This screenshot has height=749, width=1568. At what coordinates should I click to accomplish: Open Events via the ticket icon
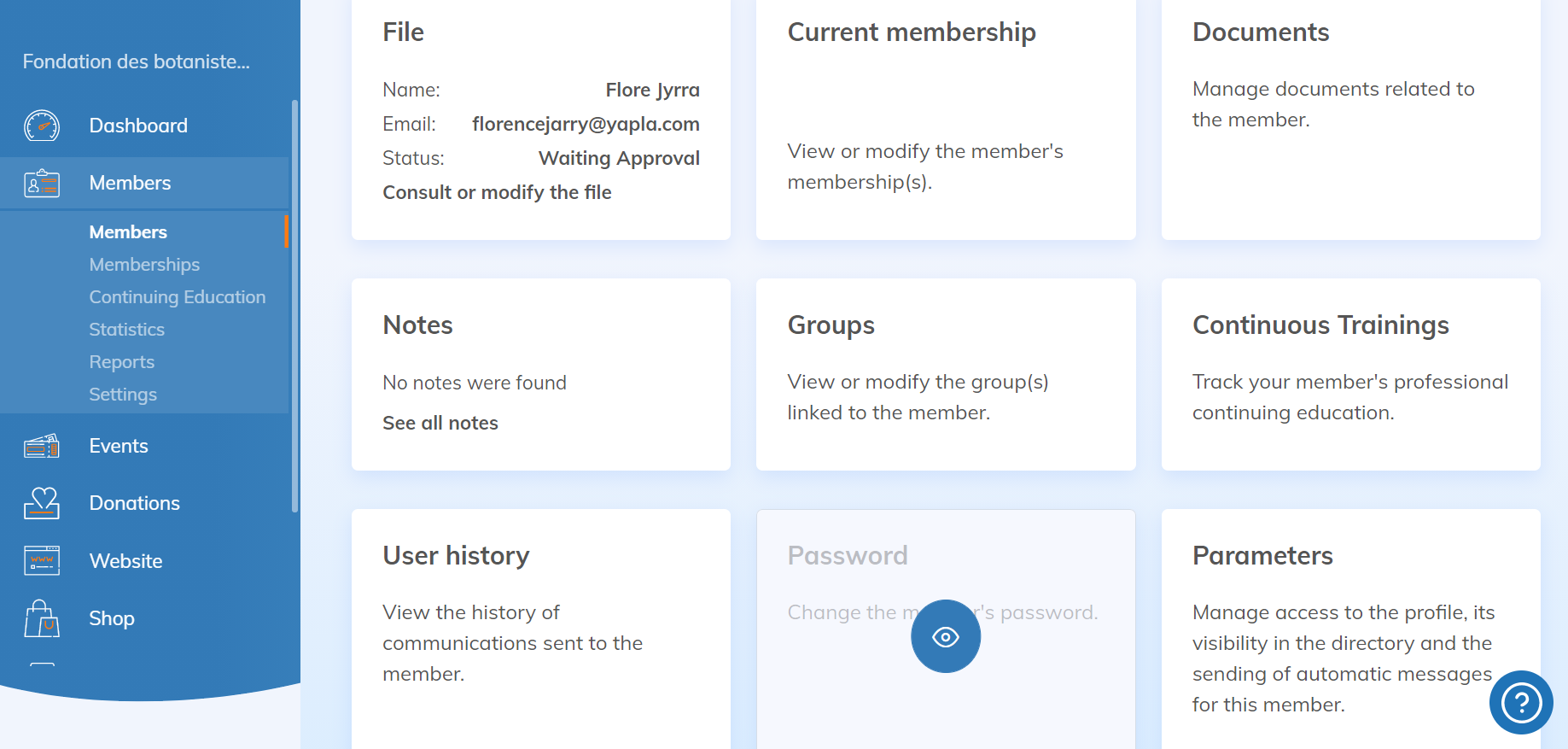pos(42,446)
